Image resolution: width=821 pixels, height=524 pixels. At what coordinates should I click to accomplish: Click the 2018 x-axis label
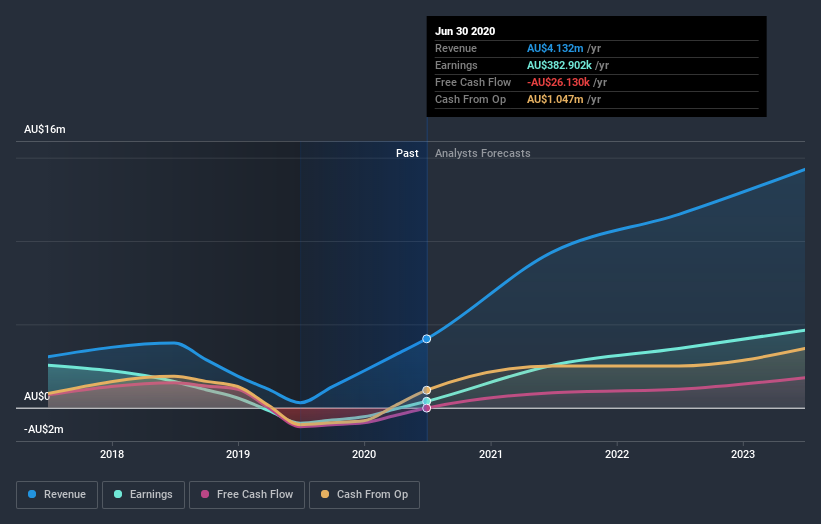pyautogui.click(x=112, y=454)
